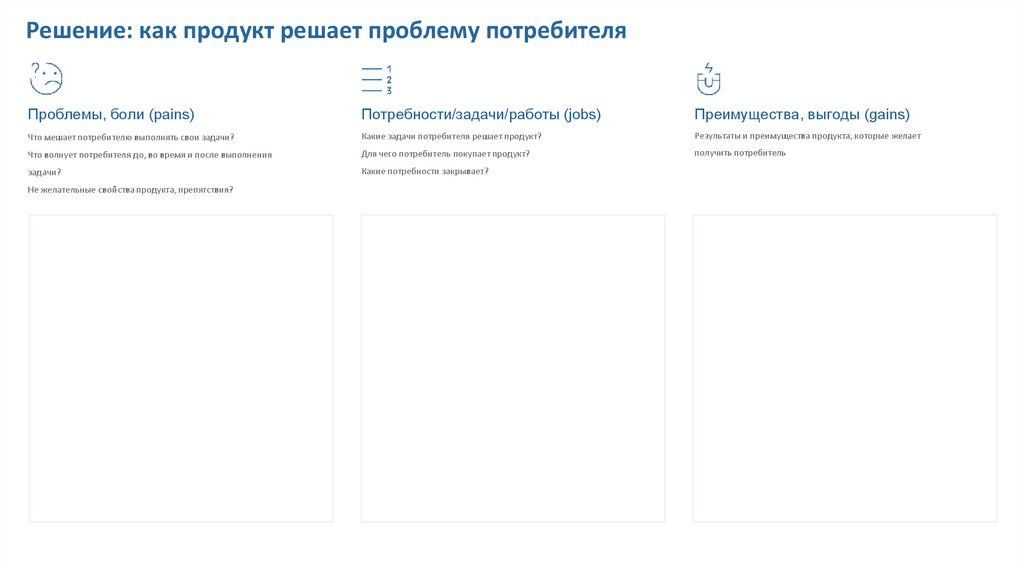Click text 'Для чего потребитель покупает продукт?'
This screenshot has height=574, width=1024.
pos(445,154)
